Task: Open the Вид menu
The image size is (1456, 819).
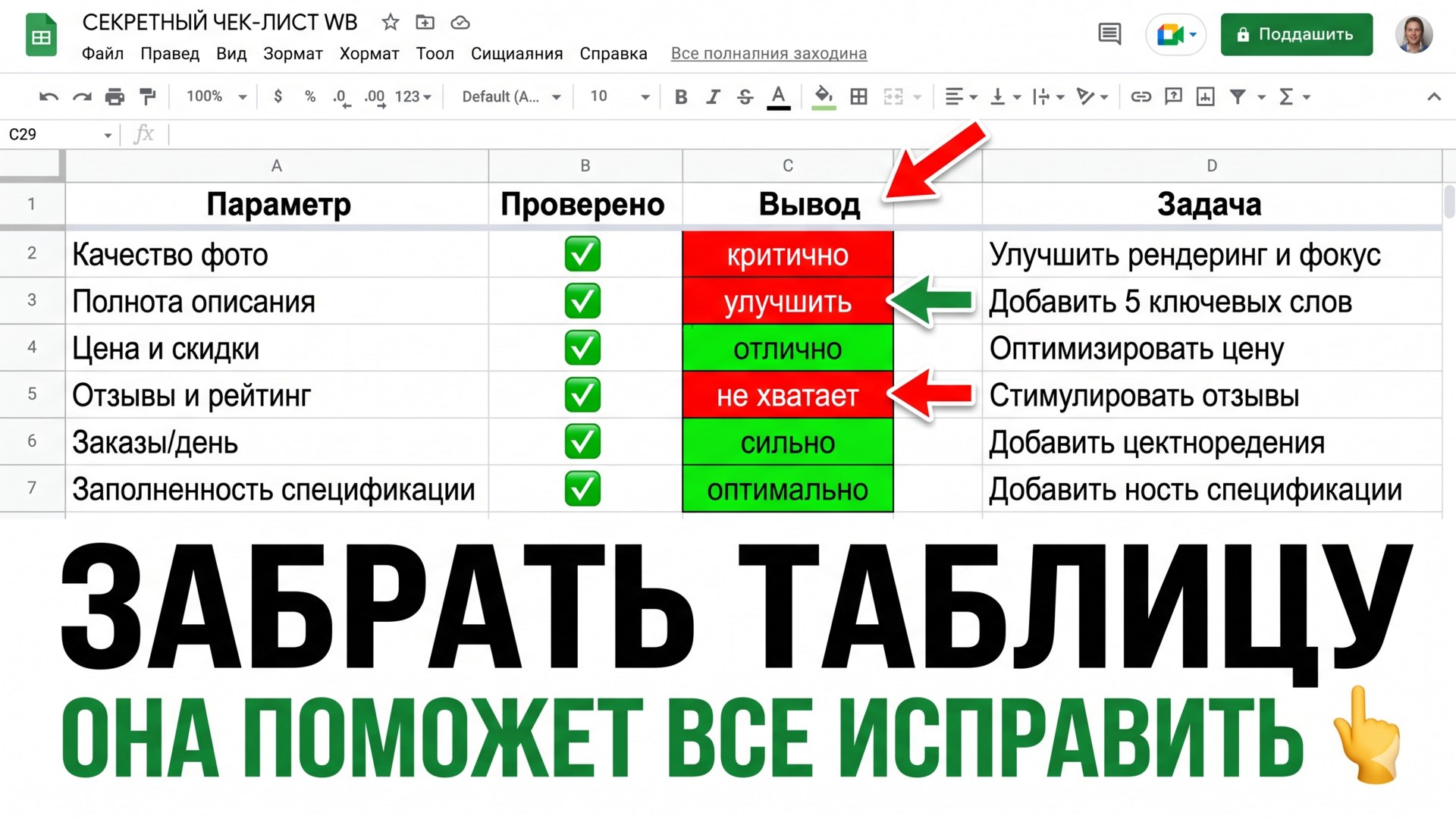Action: click(231, 54)
